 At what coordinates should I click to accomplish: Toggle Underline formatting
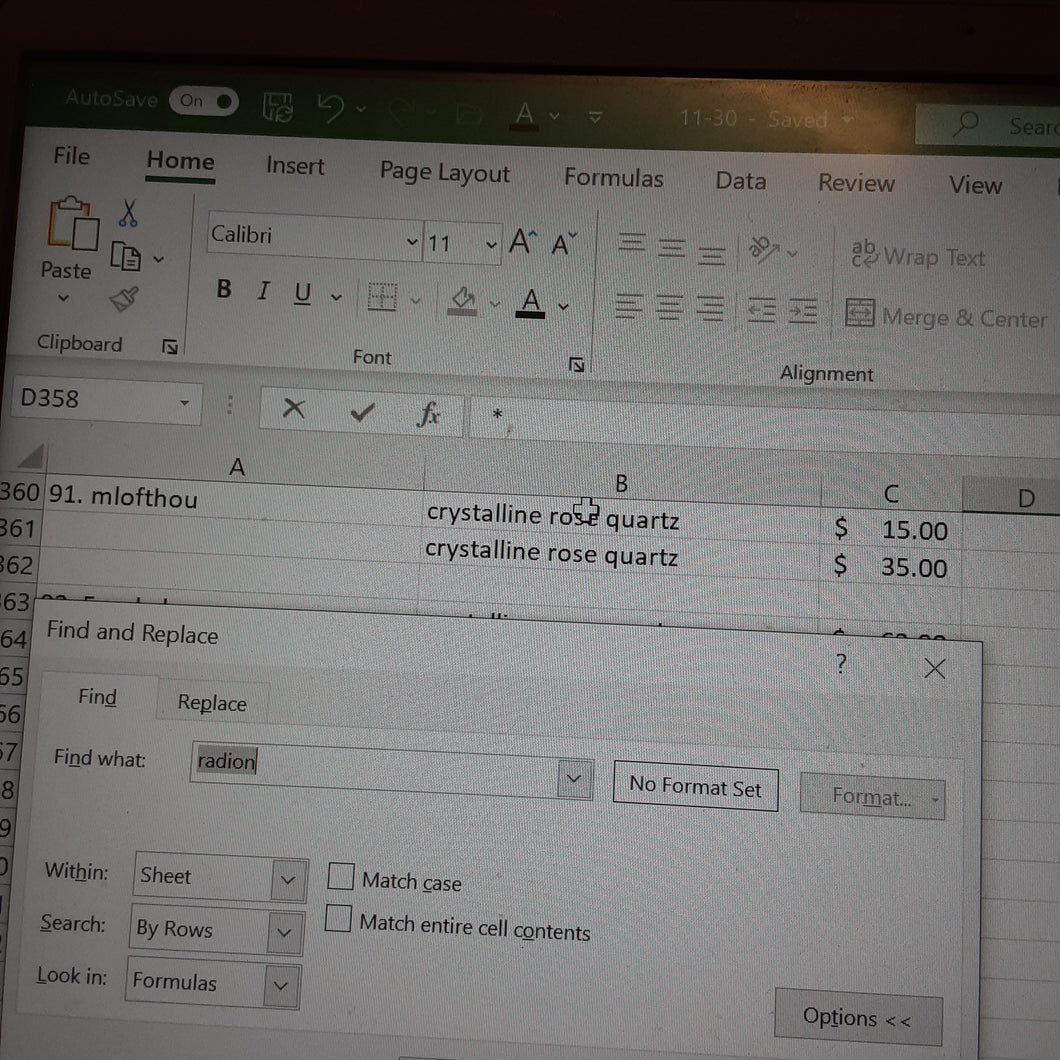tap(302, 293)
